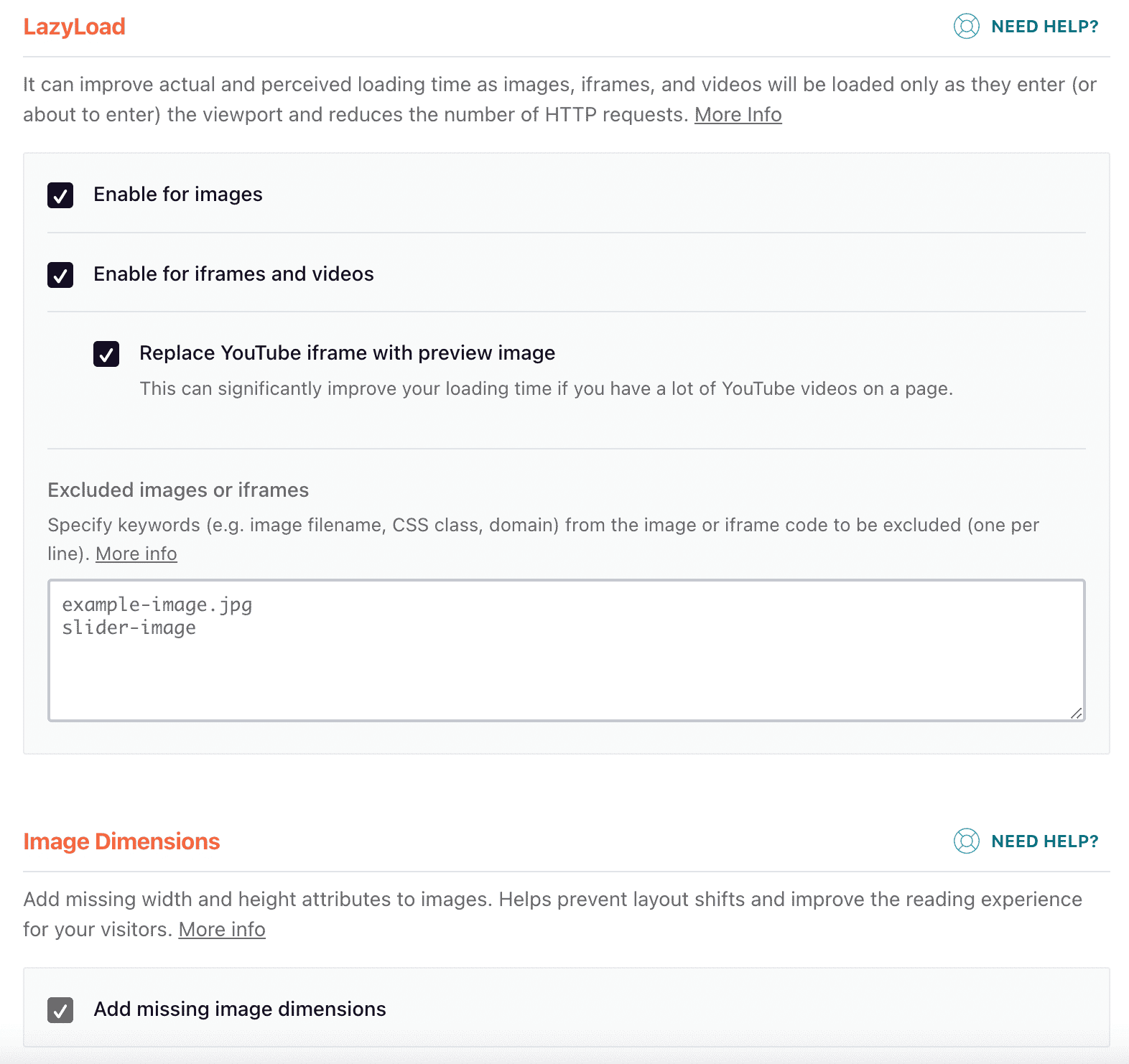Follow More info link in the Image Dimensions description
Viewport: 1129px width, 1064px height.
tap(221, 930)
